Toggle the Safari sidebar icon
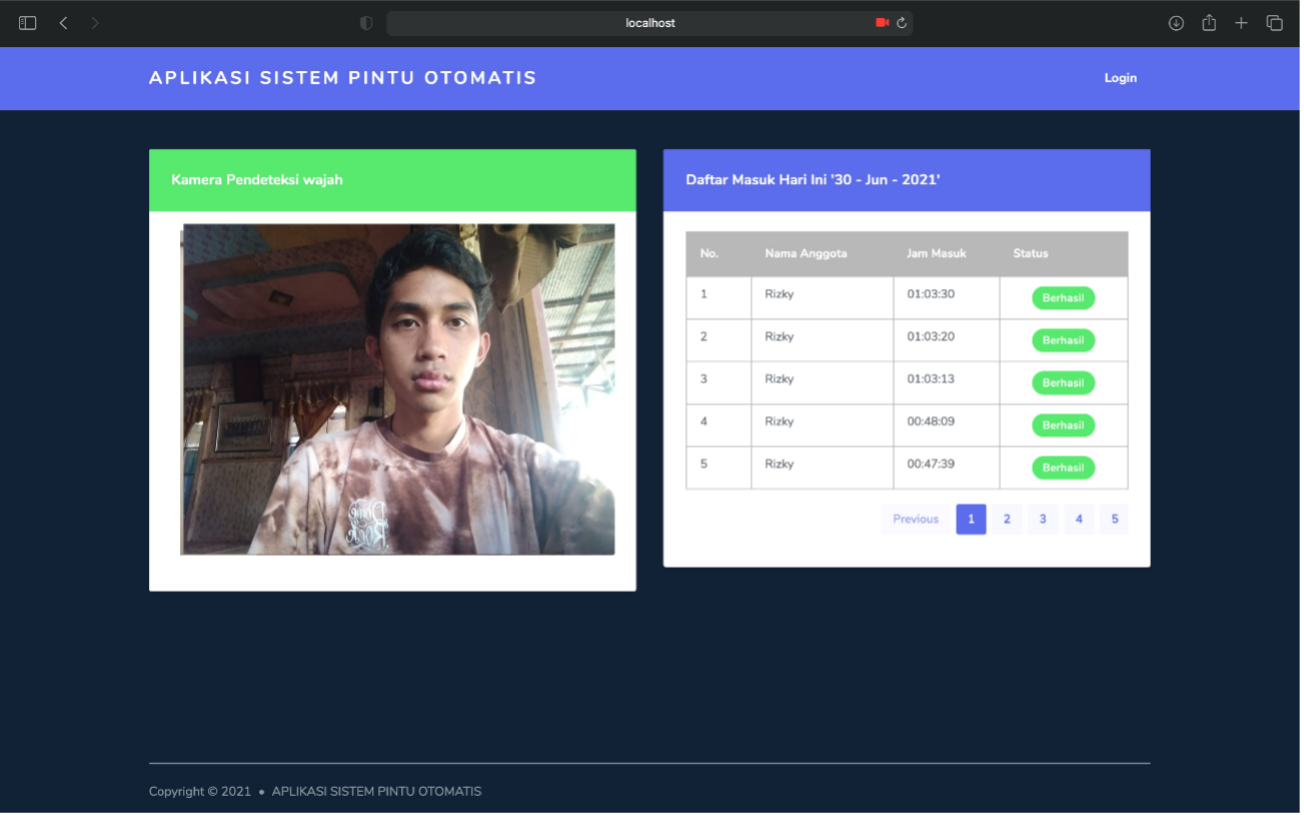Viewport: 1304px width, 815px height. [28, 23]
